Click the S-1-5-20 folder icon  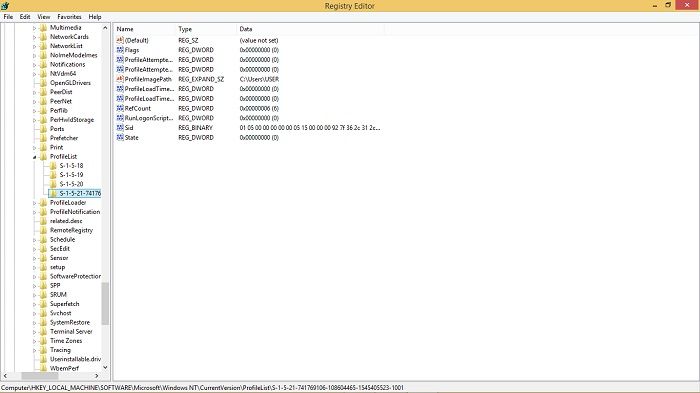(x=53, y=184)
